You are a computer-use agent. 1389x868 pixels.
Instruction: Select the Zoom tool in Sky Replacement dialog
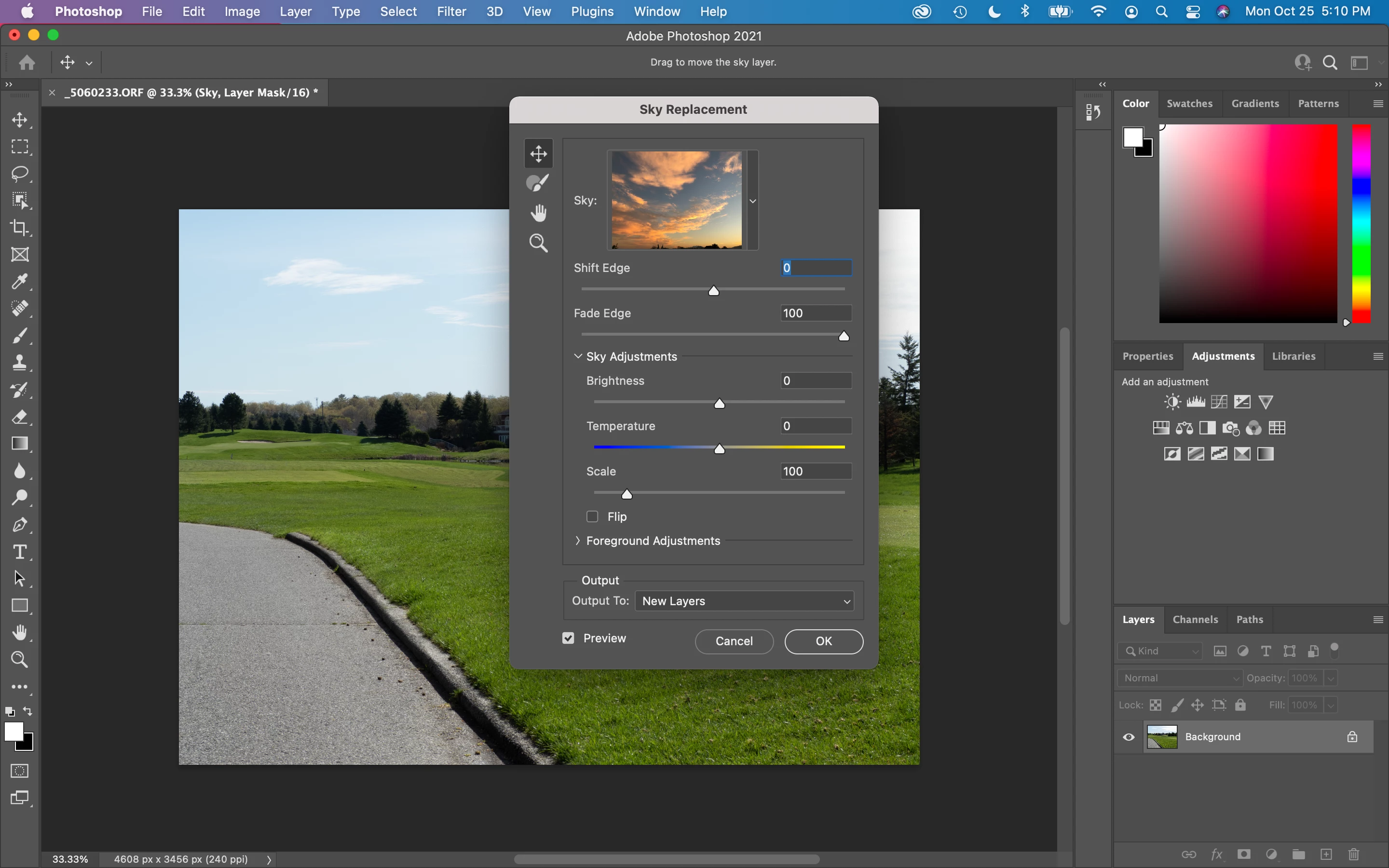(538, 243)
